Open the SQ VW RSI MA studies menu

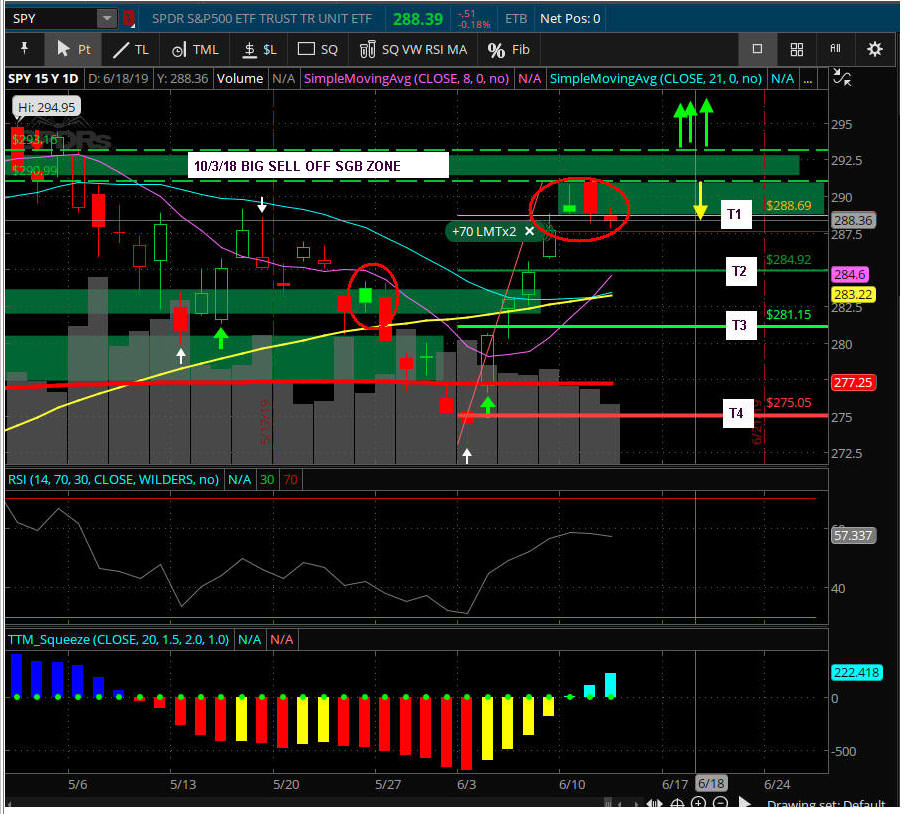coord(414,49)
